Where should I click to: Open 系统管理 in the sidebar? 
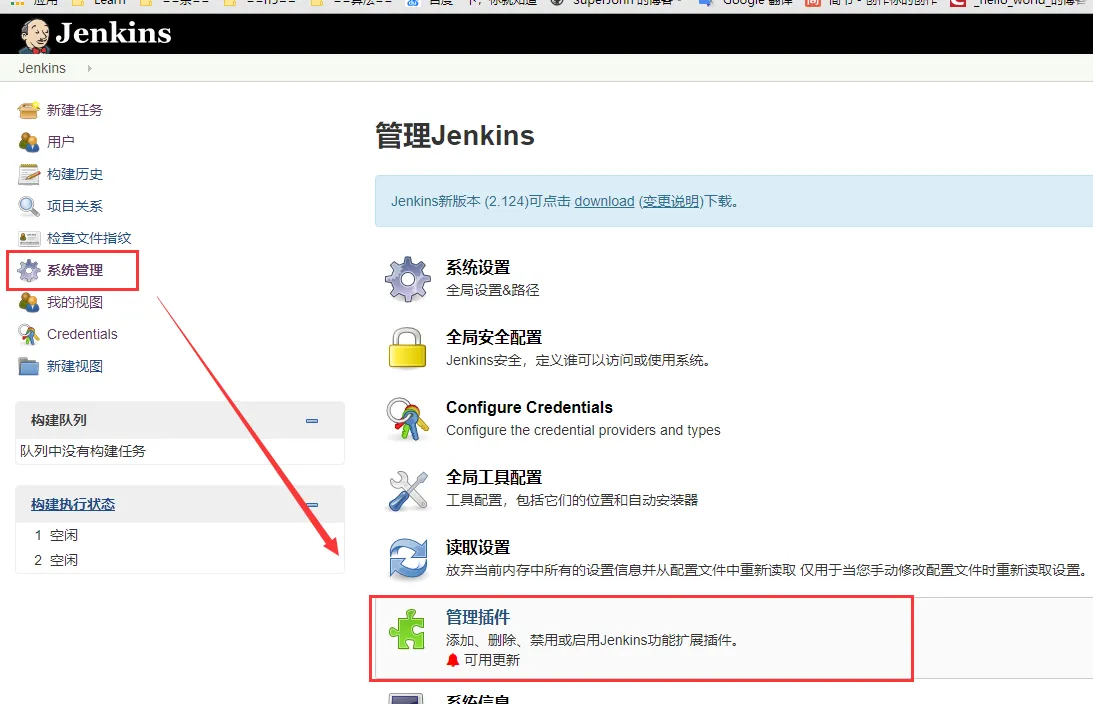[75, 270]
